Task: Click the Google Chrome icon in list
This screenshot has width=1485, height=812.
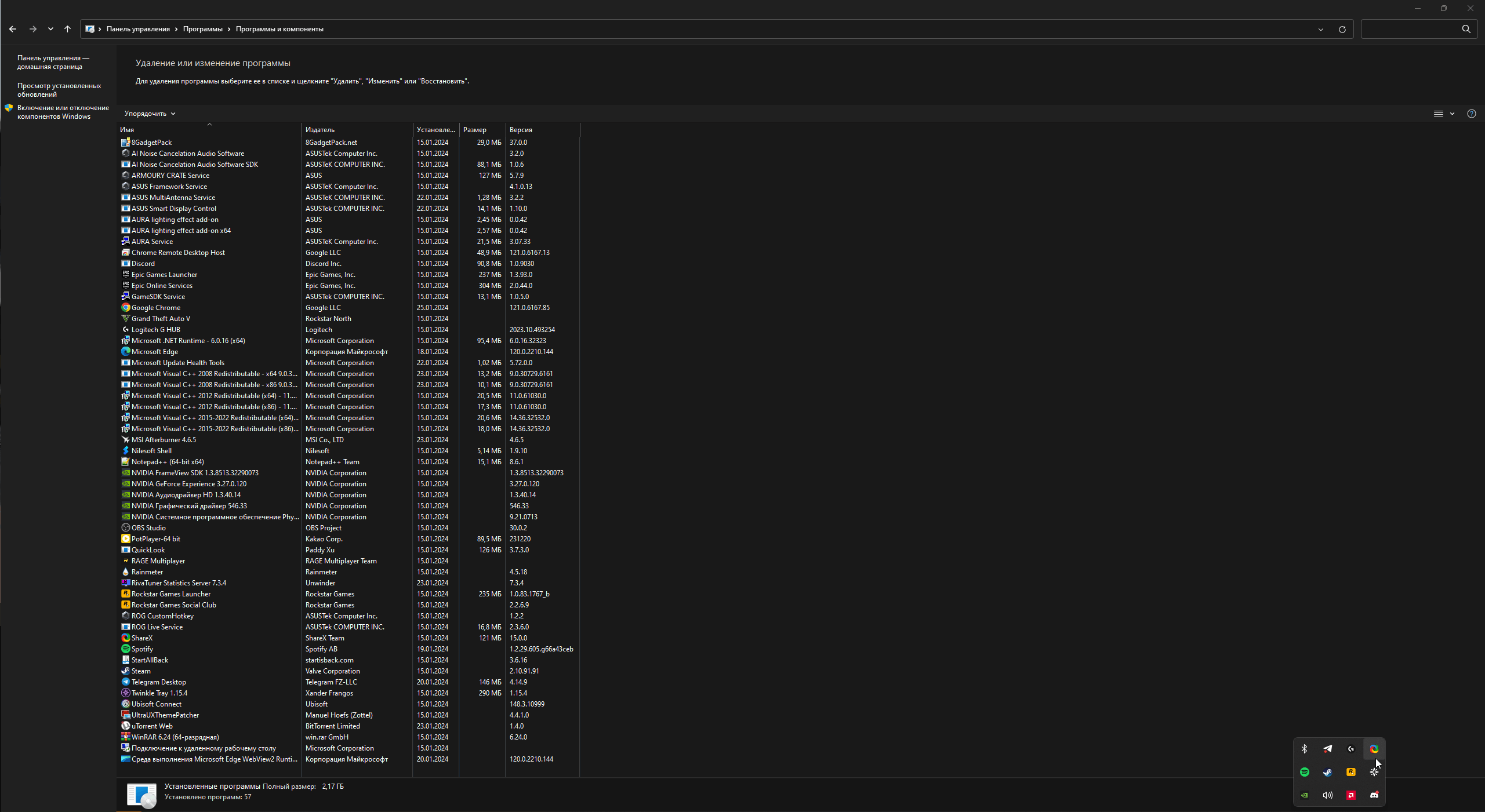Action: tap(125, 308)
